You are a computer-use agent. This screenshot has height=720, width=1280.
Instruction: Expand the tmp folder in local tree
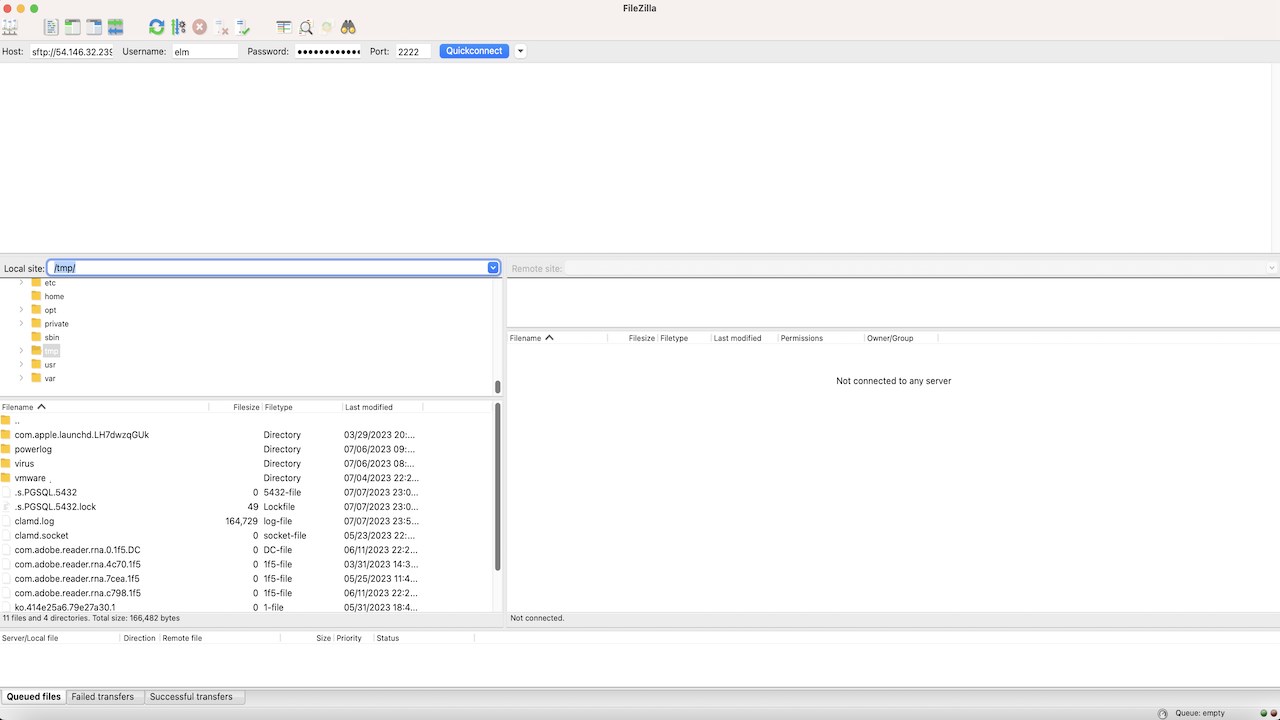(x=21, y=351)
